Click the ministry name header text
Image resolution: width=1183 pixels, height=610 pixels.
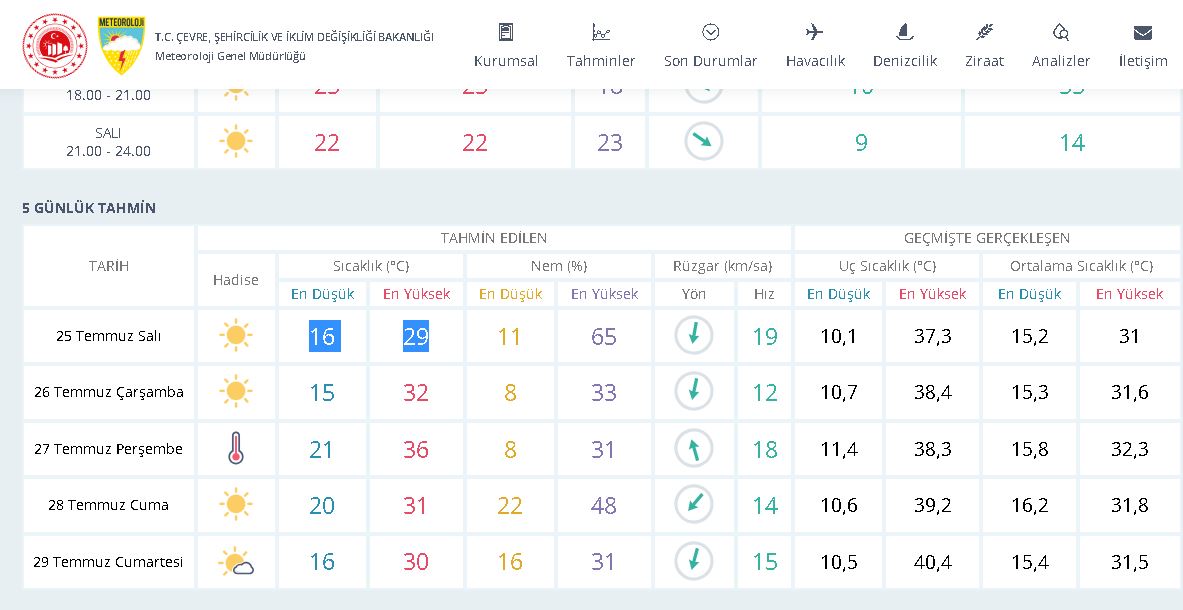click(294, 37)
